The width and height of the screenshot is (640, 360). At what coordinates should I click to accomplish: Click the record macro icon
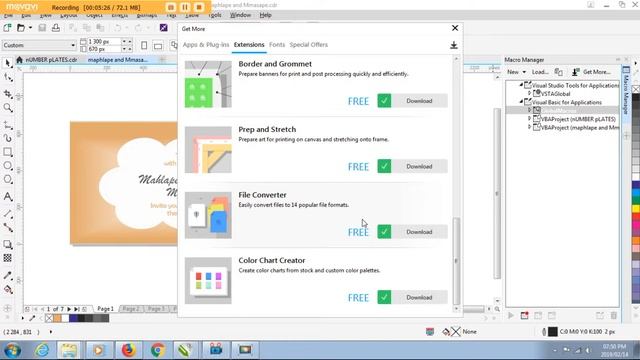click(524, 315)
